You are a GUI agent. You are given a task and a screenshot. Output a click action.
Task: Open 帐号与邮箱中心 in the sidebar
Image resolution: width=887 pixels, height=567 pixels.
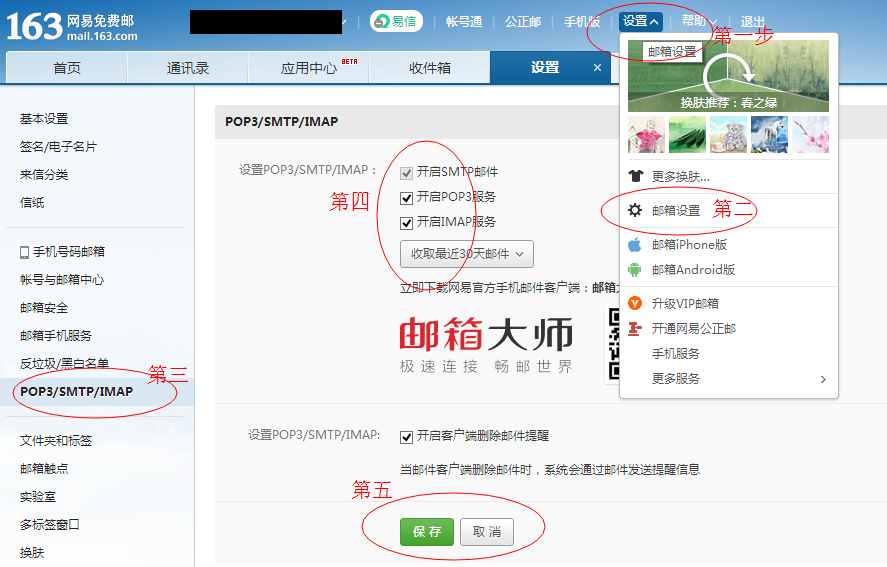[x=62, y=280]
